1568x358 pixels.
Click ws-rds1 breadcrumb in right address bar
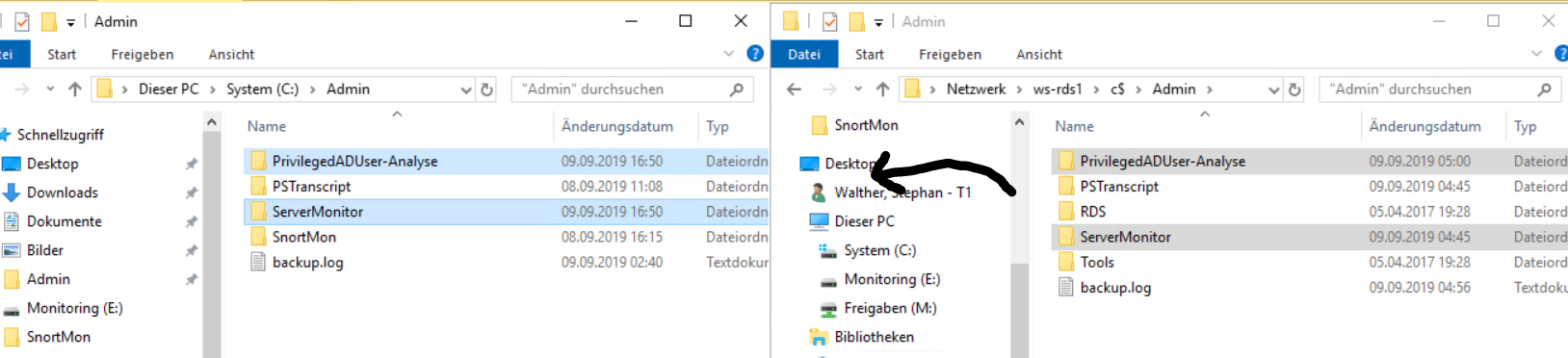coord(1058,89)
